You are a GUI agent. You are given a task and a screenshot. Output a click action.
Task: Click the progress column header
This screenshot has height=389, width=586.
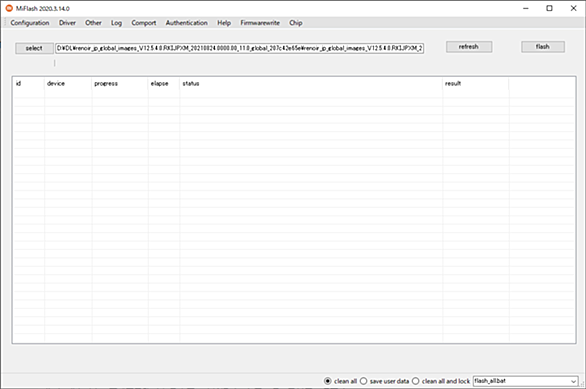(x=120, y=83)
